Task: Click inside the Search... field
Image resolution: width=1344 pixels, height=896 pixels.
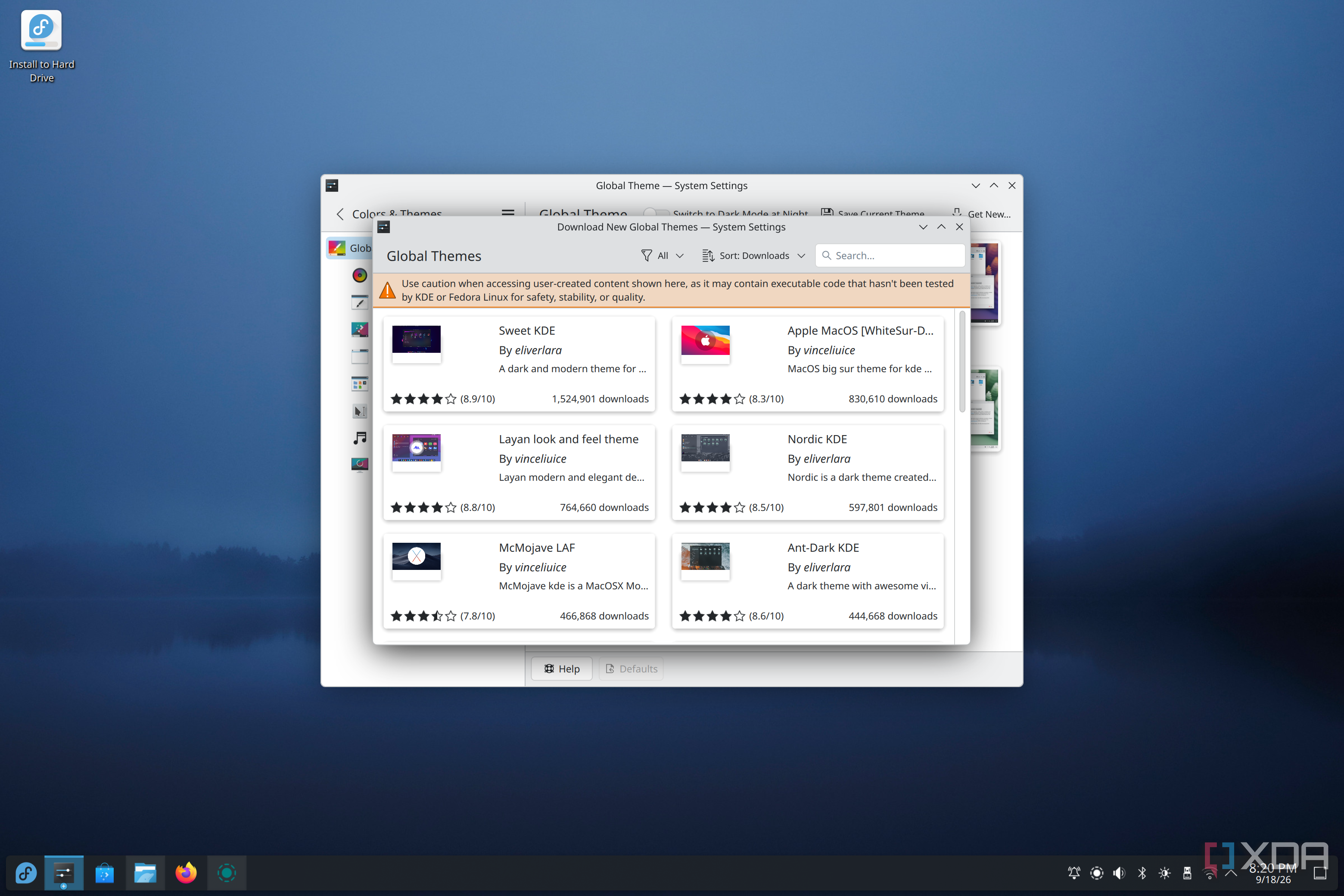Action: (x=890, y=255)
